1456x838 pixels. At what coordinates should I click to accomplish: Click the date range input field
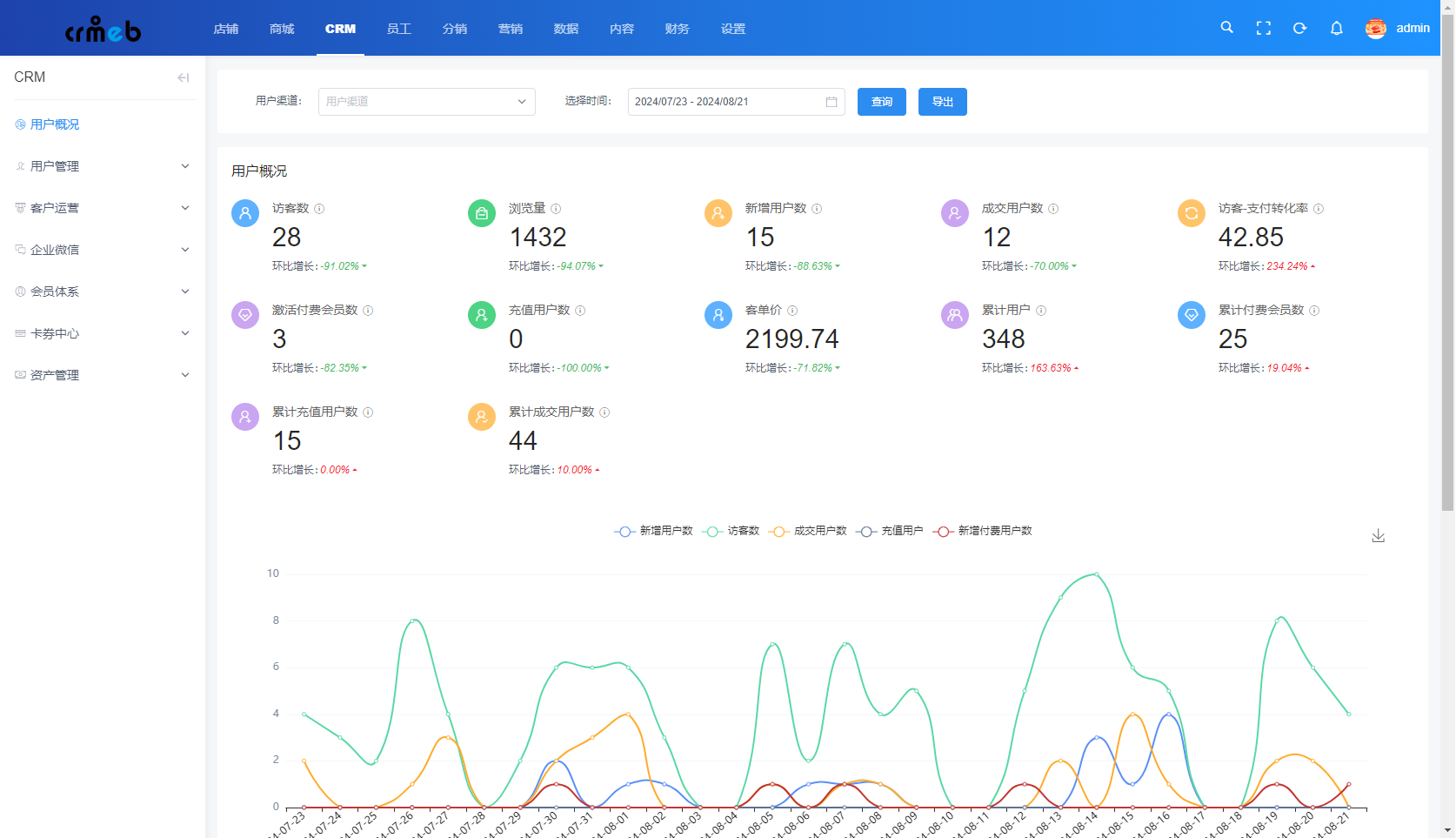point(737,102)
